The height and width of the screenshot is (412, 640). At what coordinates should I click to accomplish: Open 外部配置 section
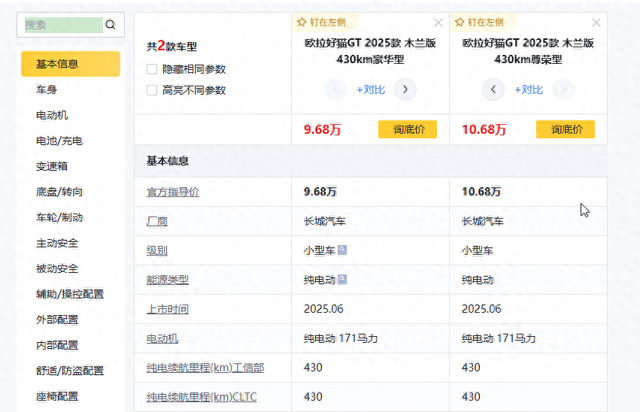point(57,320)
